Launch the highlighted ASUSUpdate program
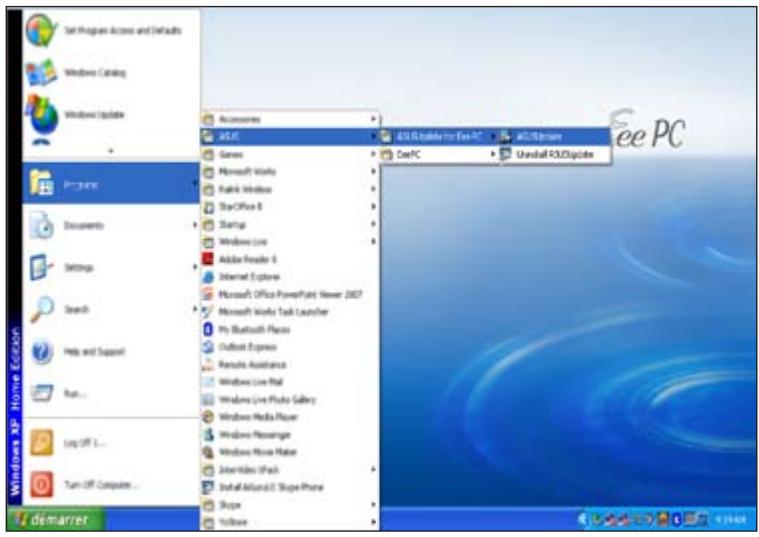The image size is (759, 537). pyautogui.click(x=555, y=137)
